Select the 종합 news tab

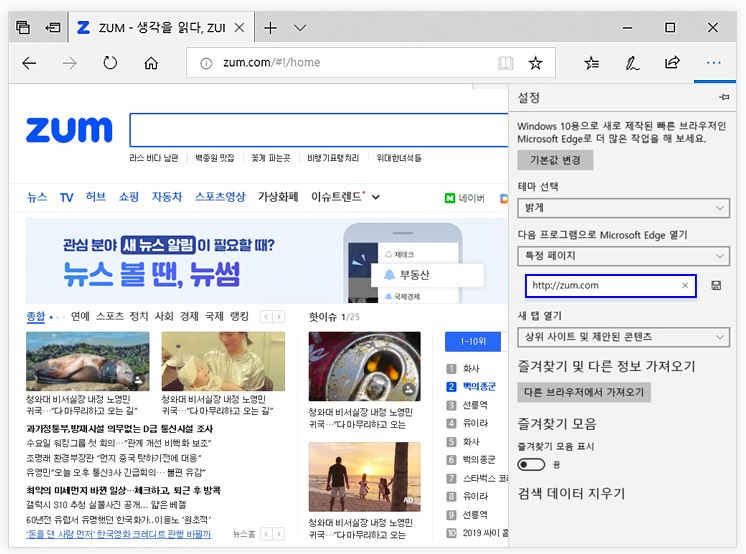pyautogui.click(x=36, y=316)
